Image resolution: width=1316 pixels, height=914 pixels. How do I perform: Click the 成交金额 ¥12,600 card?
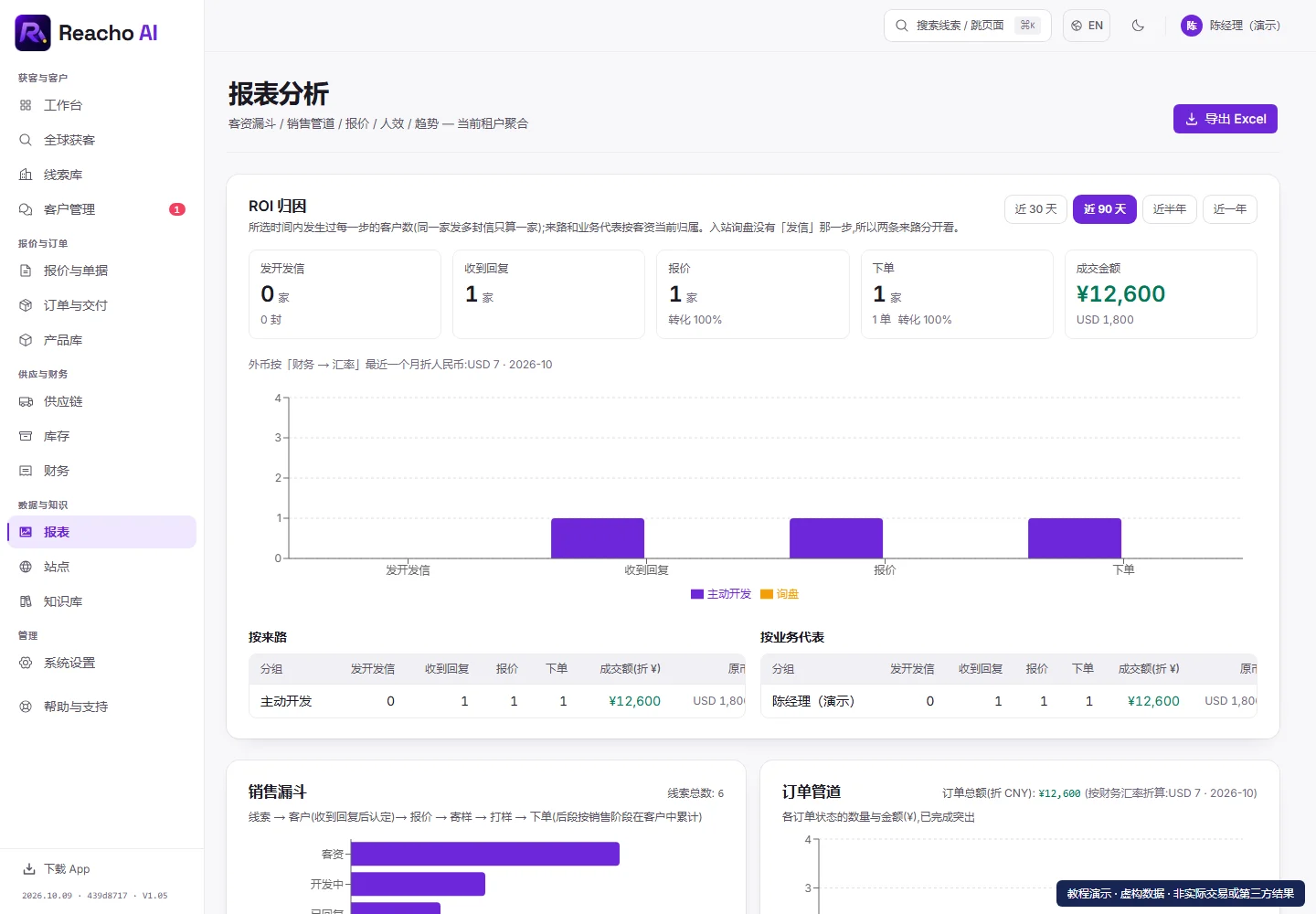1161,294
